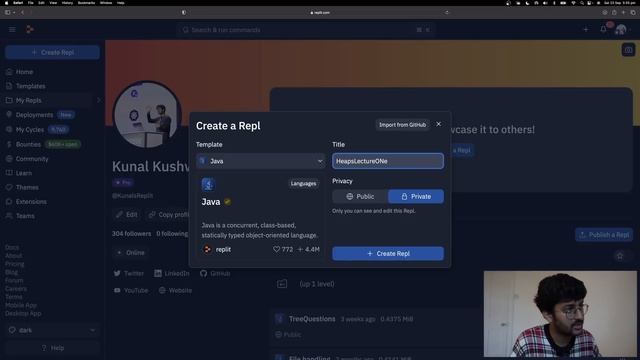Open the user avatar menu
The image size is (640, 360).
click(621, 29)
